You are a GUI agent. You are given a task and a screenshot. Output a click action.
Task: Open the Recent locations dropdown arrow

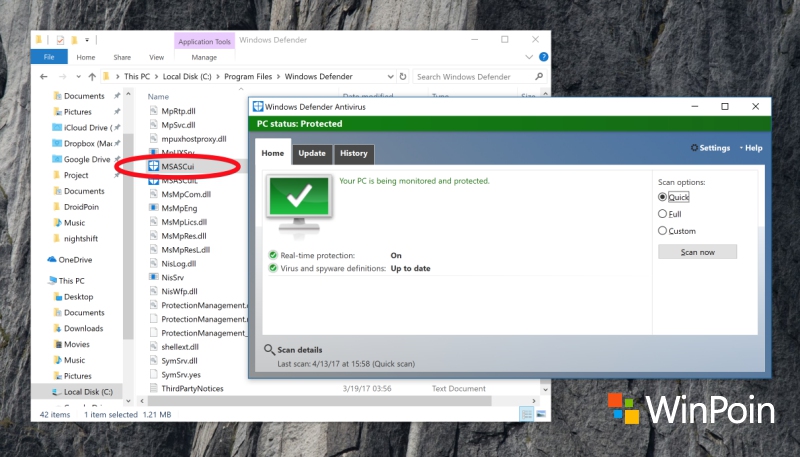click(x=78, y=77)
